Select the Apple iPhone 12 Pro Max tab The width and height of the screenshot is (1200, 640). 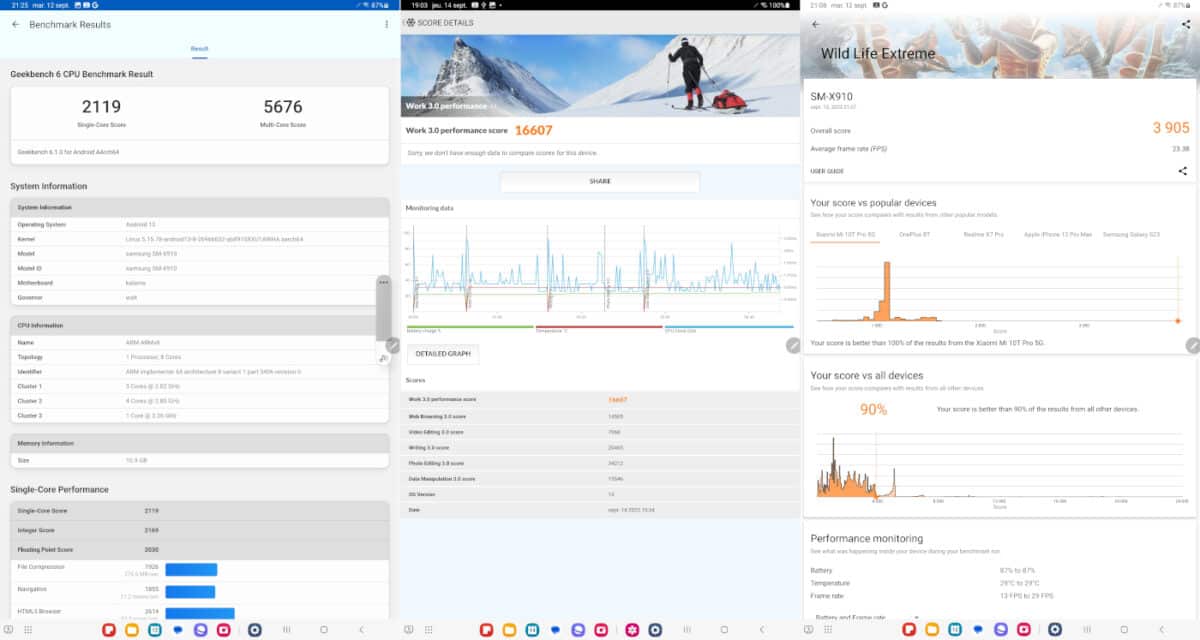1058,234
